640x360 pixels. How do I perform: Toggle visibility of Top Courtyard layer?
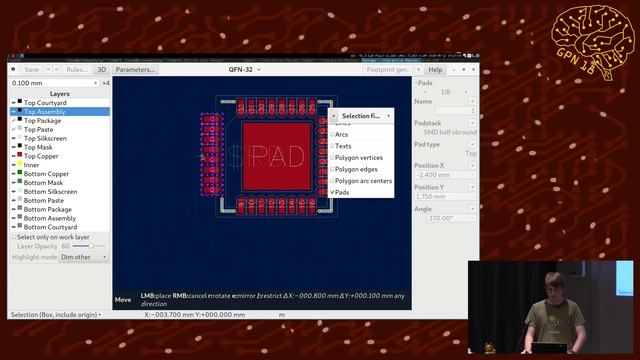pyautogui.click(x=13, y=103)
